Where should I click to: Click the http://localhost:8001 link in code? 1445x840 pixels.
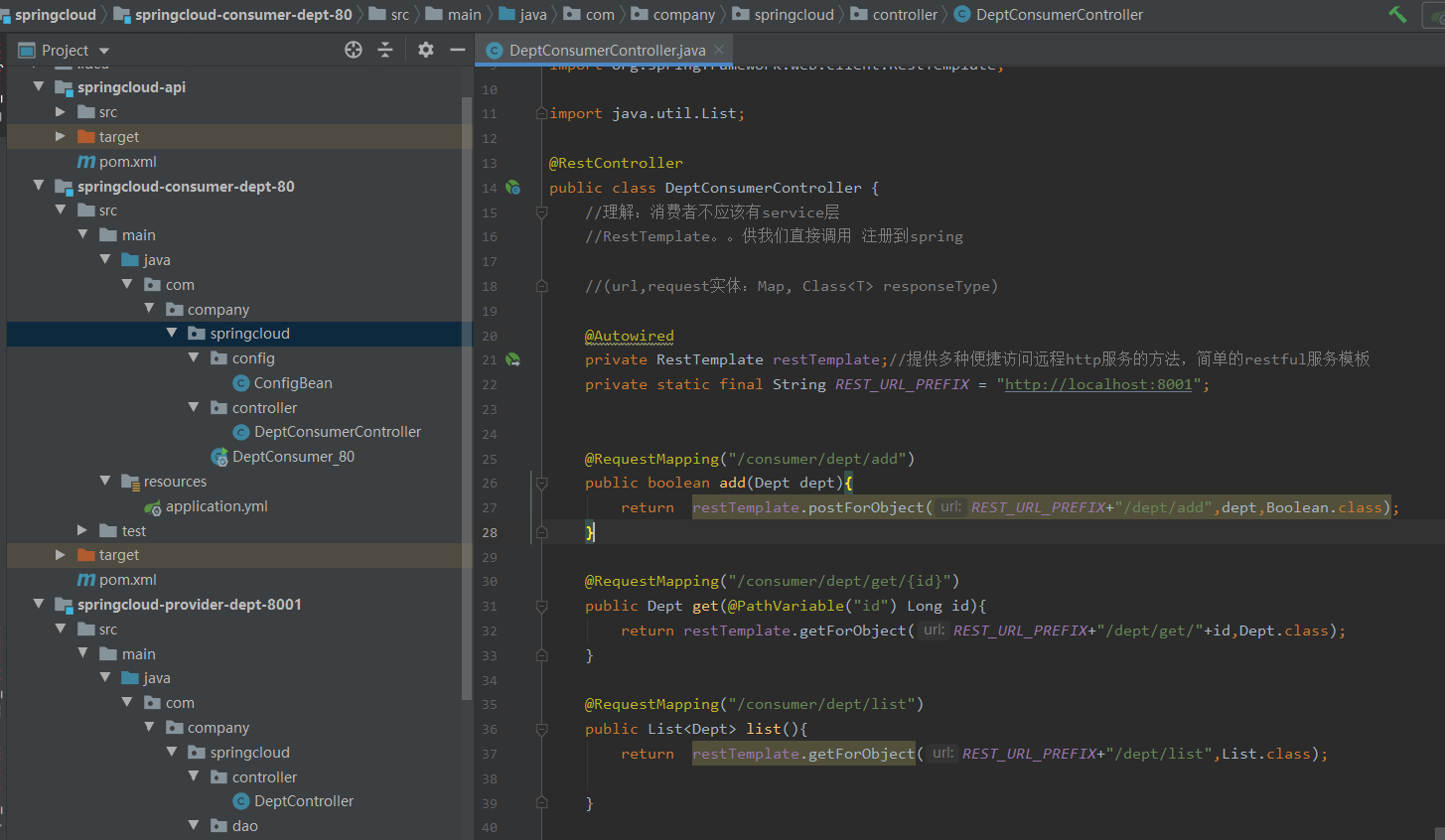pos(1097,384)
